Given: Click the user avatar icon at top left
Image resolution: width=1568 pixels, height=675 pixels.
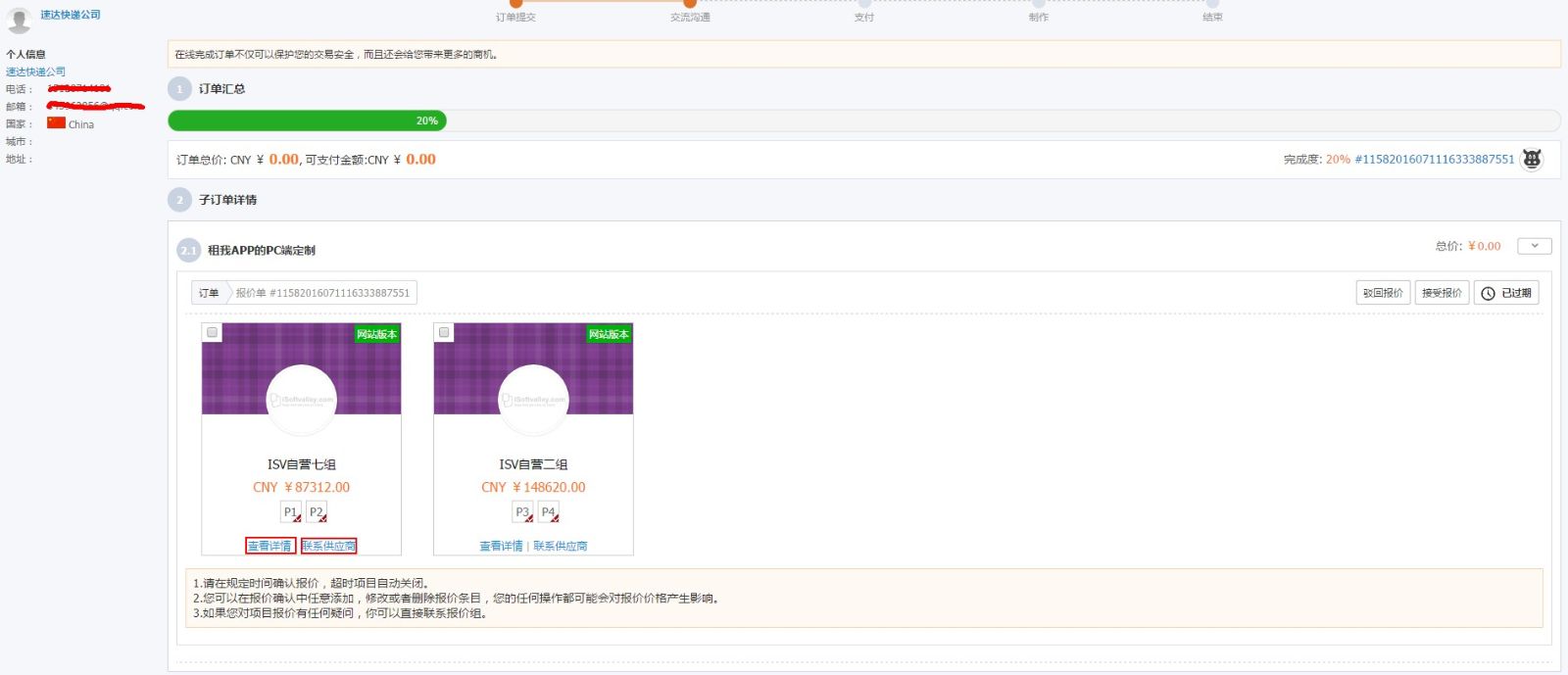Looking at the screenshot, I should pos(19,19).
